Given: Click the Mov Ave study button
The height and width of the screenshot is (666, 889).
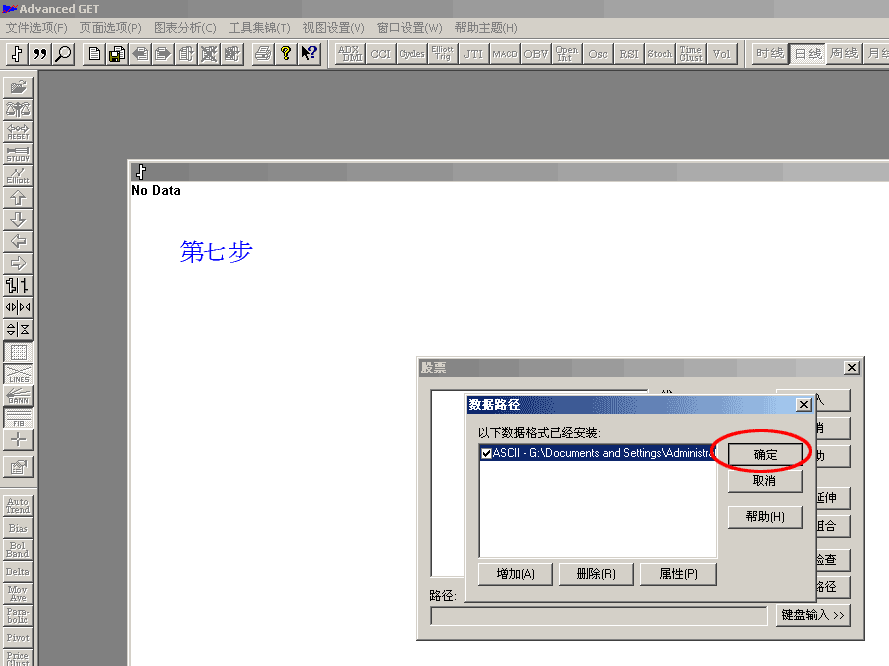Looking at the screenshot, I should click(18, 593).
